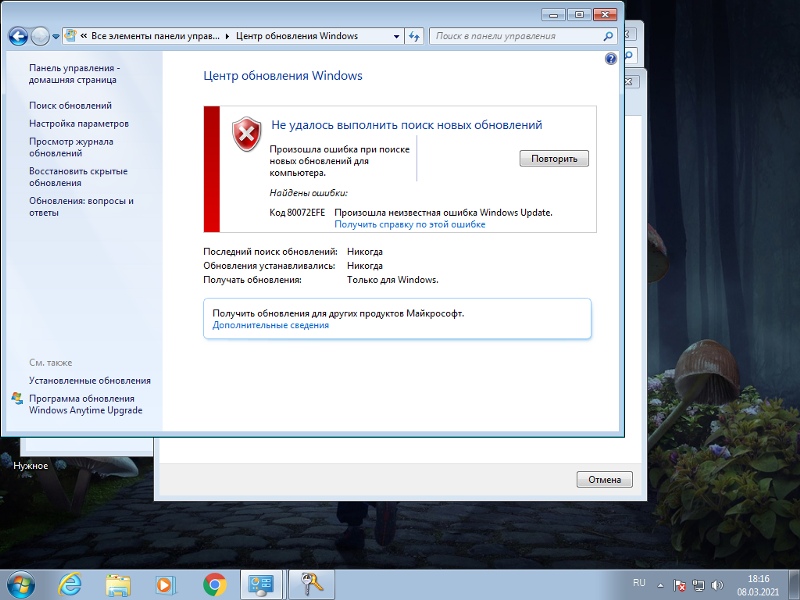The image size is (800, 600).
Task: Maximize the Windows Update window
Action: (579, 14)
